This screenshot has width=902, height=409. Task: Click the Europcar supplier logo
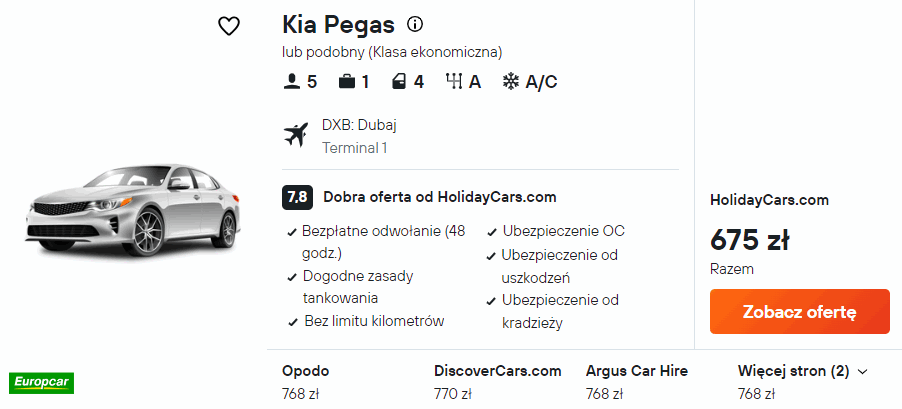42,381
